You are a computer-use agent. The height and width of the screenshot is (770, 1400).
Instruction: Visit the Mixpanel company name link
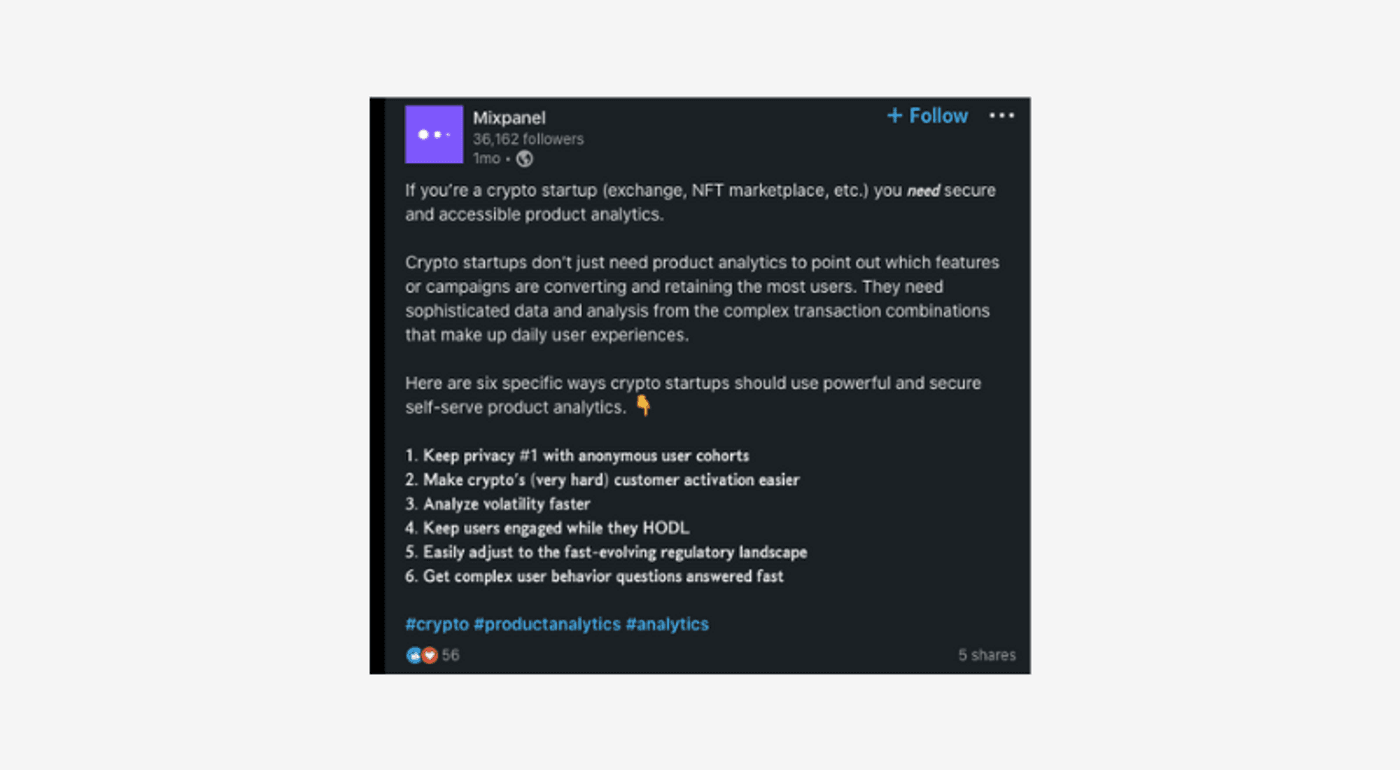tap(509, 118)
